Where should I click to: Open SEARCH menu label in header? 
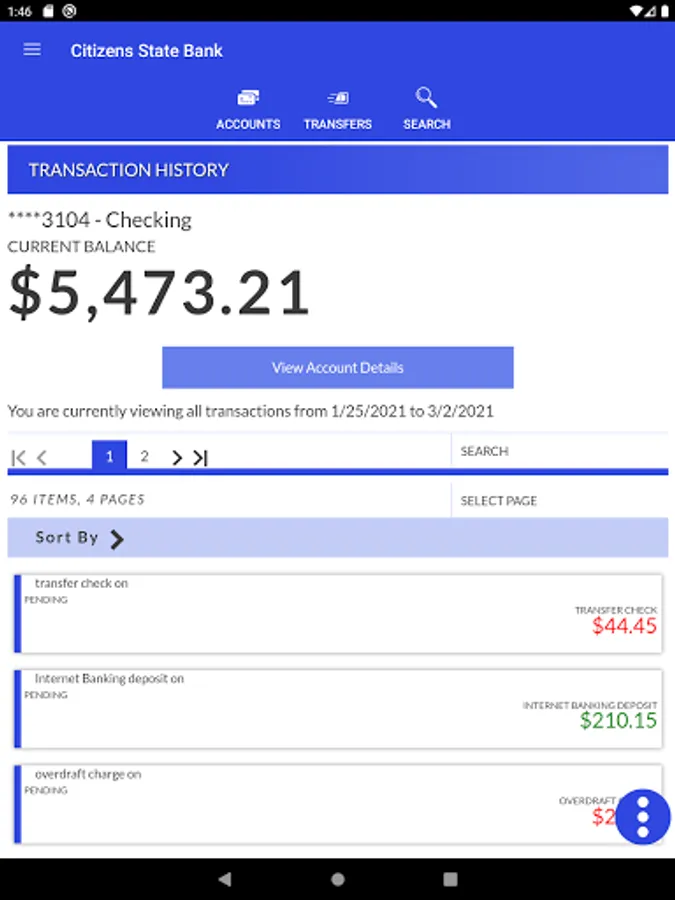426,124
